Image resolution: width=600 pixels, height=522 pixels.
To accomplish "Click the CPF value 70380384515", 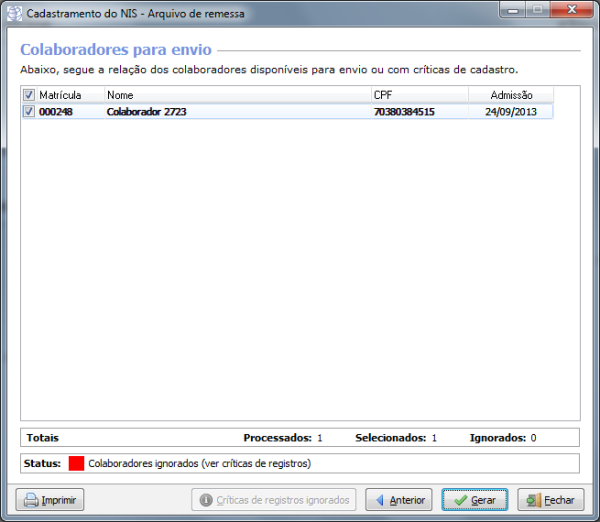I will click(404, 112).
